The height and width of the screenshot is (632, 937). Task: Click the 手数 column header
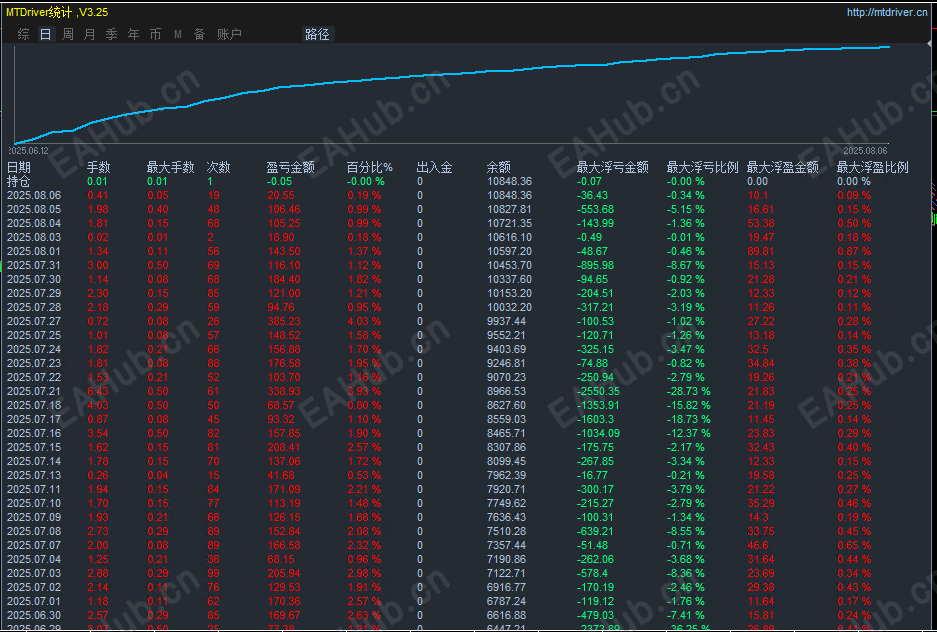(99, 168)
